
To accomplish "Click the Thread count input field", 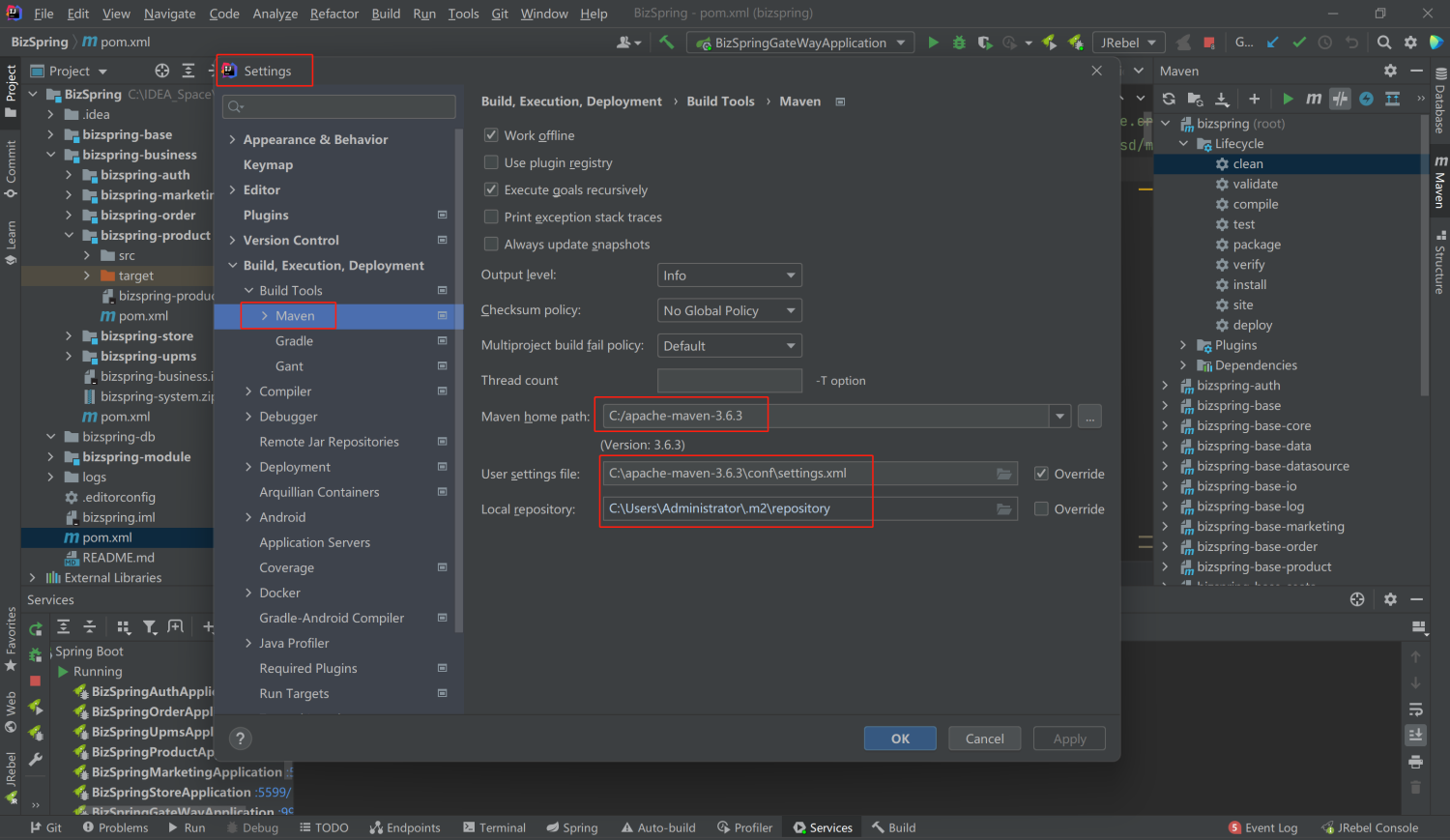I will [730, 381].
